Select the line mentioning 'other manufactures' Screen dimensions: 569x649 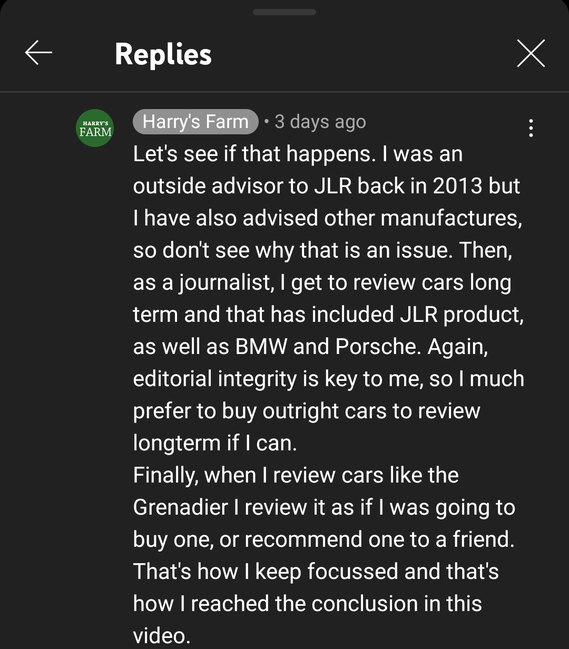coord(327,218)
